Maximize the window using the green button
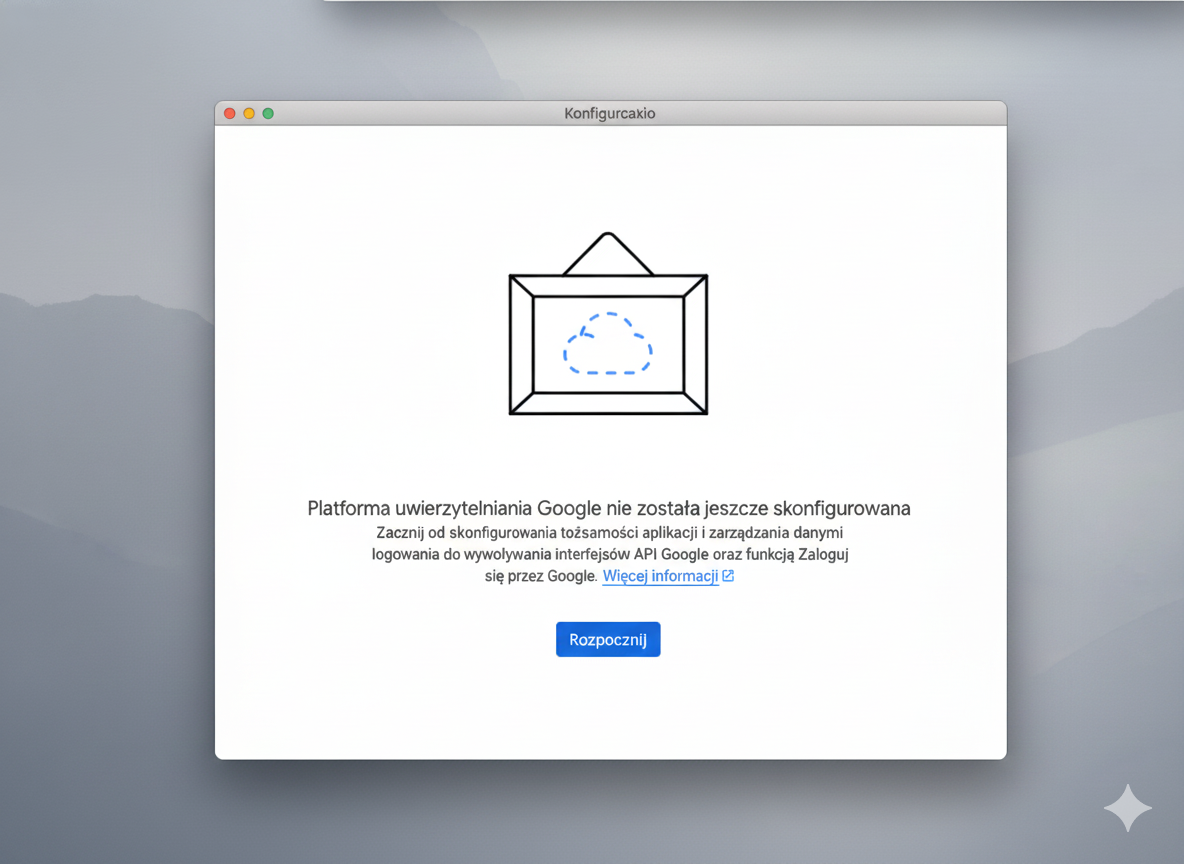 point(268,114)
